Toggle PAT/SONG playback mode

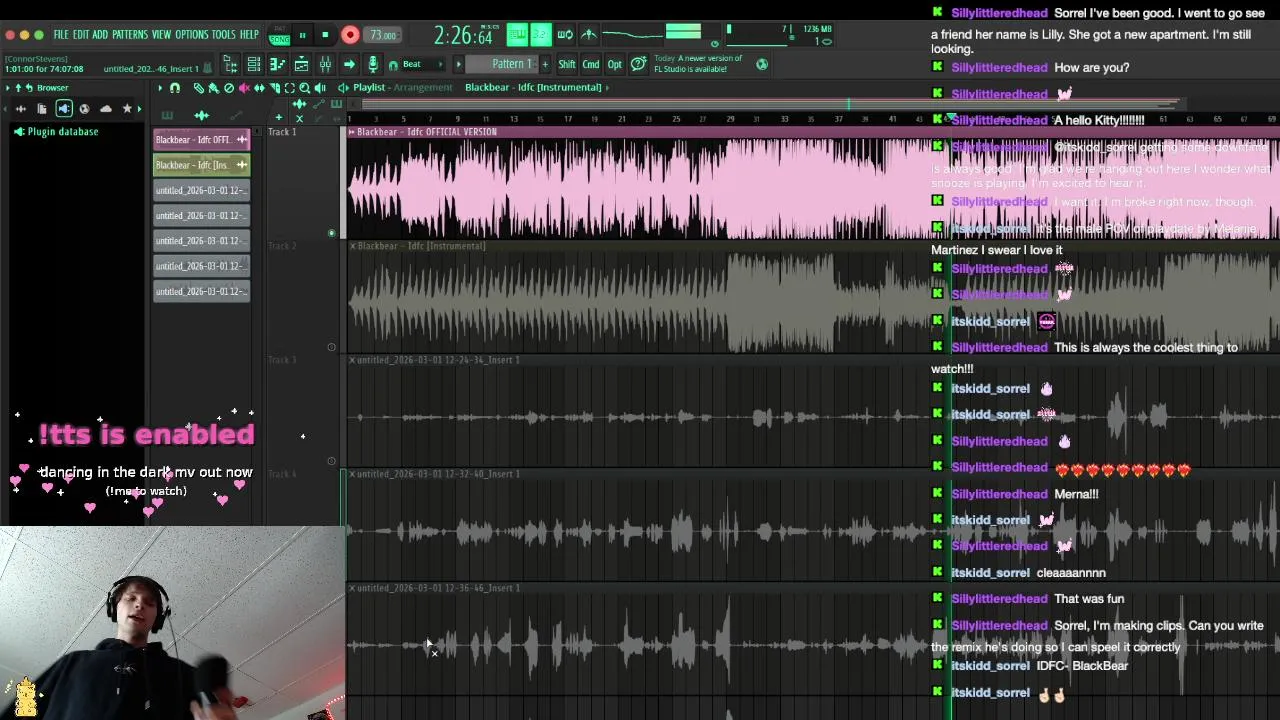coord(280,35)
